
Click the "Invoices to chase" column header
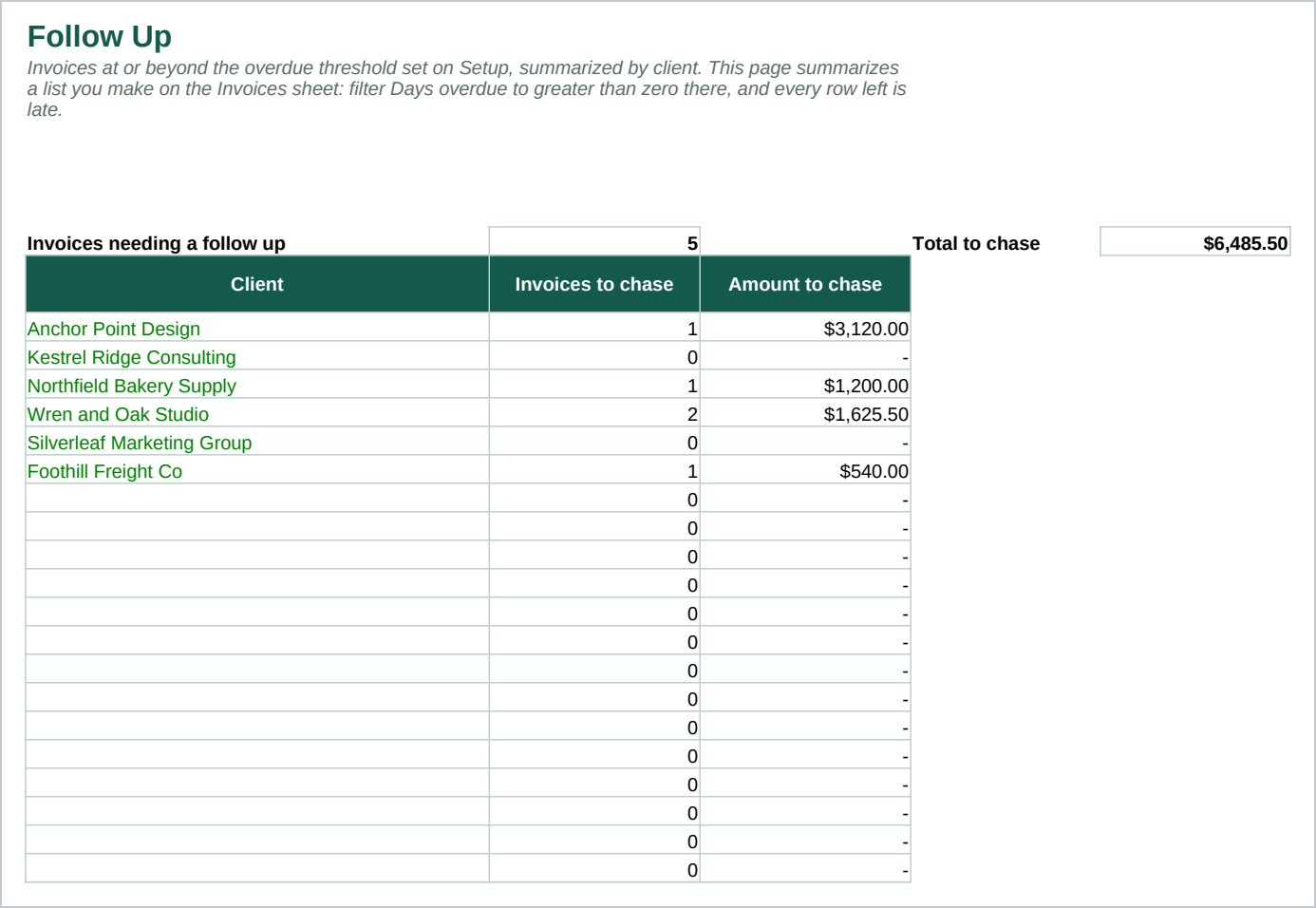594,284
